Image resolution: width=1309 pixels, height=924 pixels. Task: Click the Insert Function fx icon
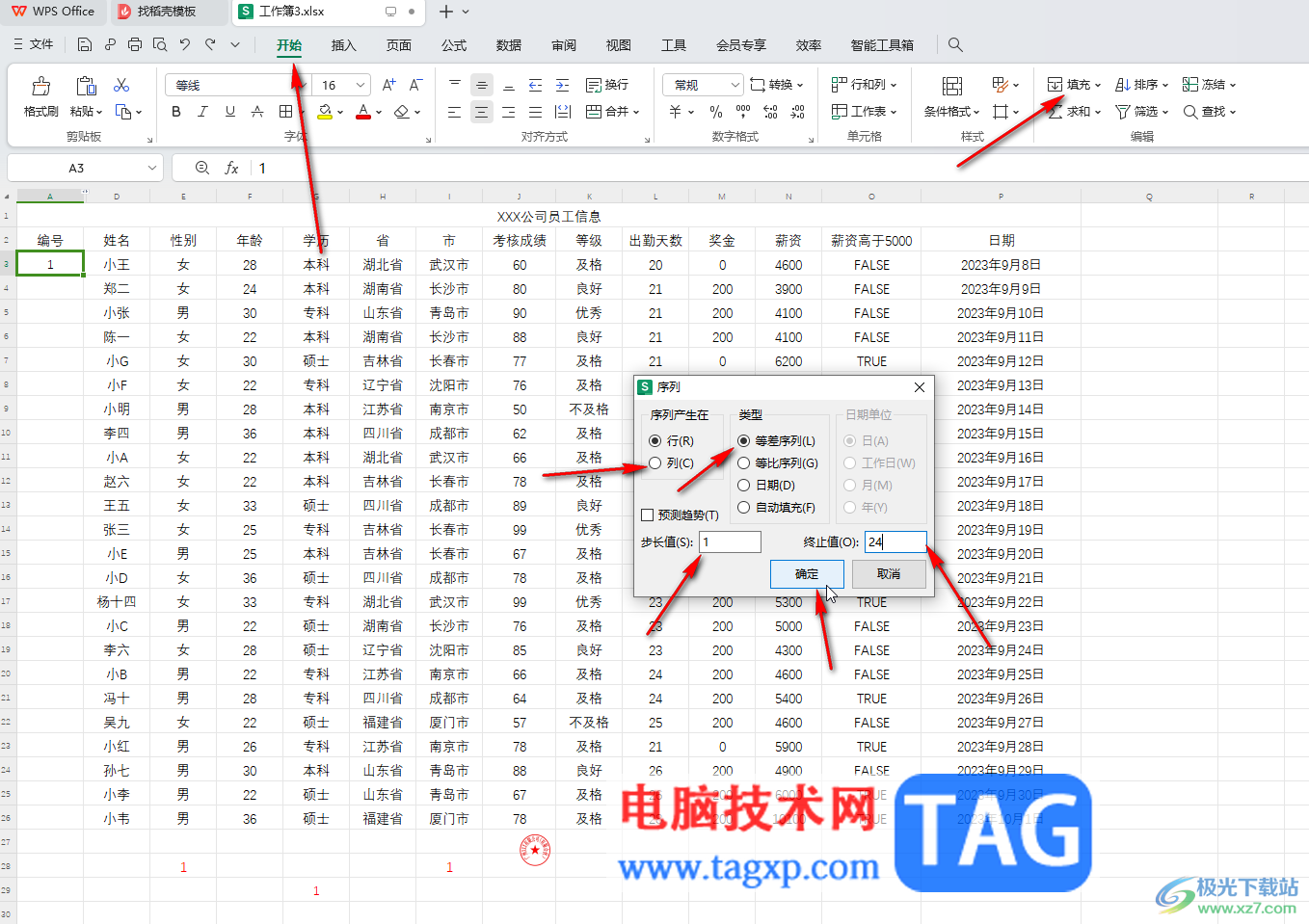pyautogui.click(x=231, y=168)
